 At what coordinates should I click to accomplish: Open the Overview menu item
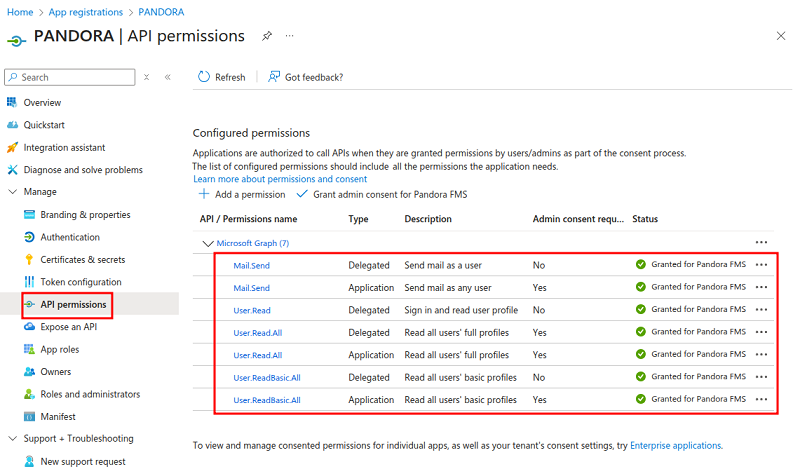[x=42, y=103]
